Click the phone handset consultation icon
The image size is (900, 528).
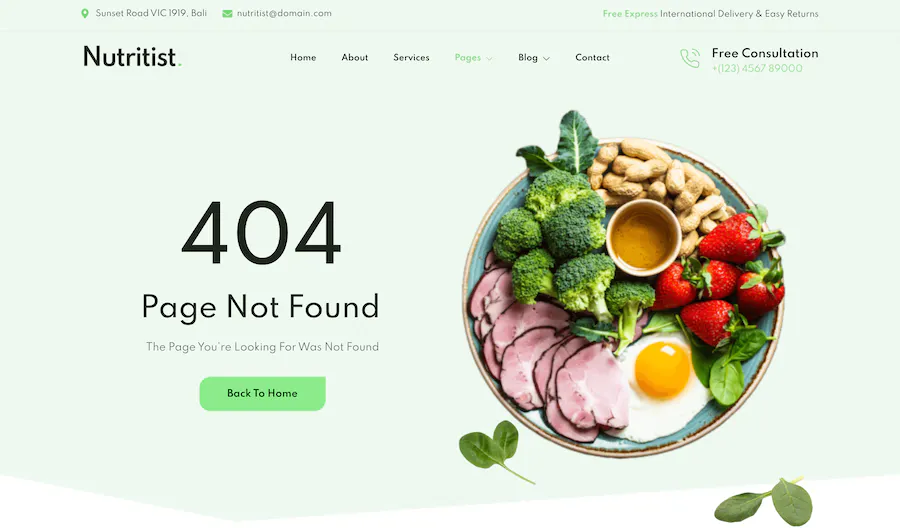690,59
